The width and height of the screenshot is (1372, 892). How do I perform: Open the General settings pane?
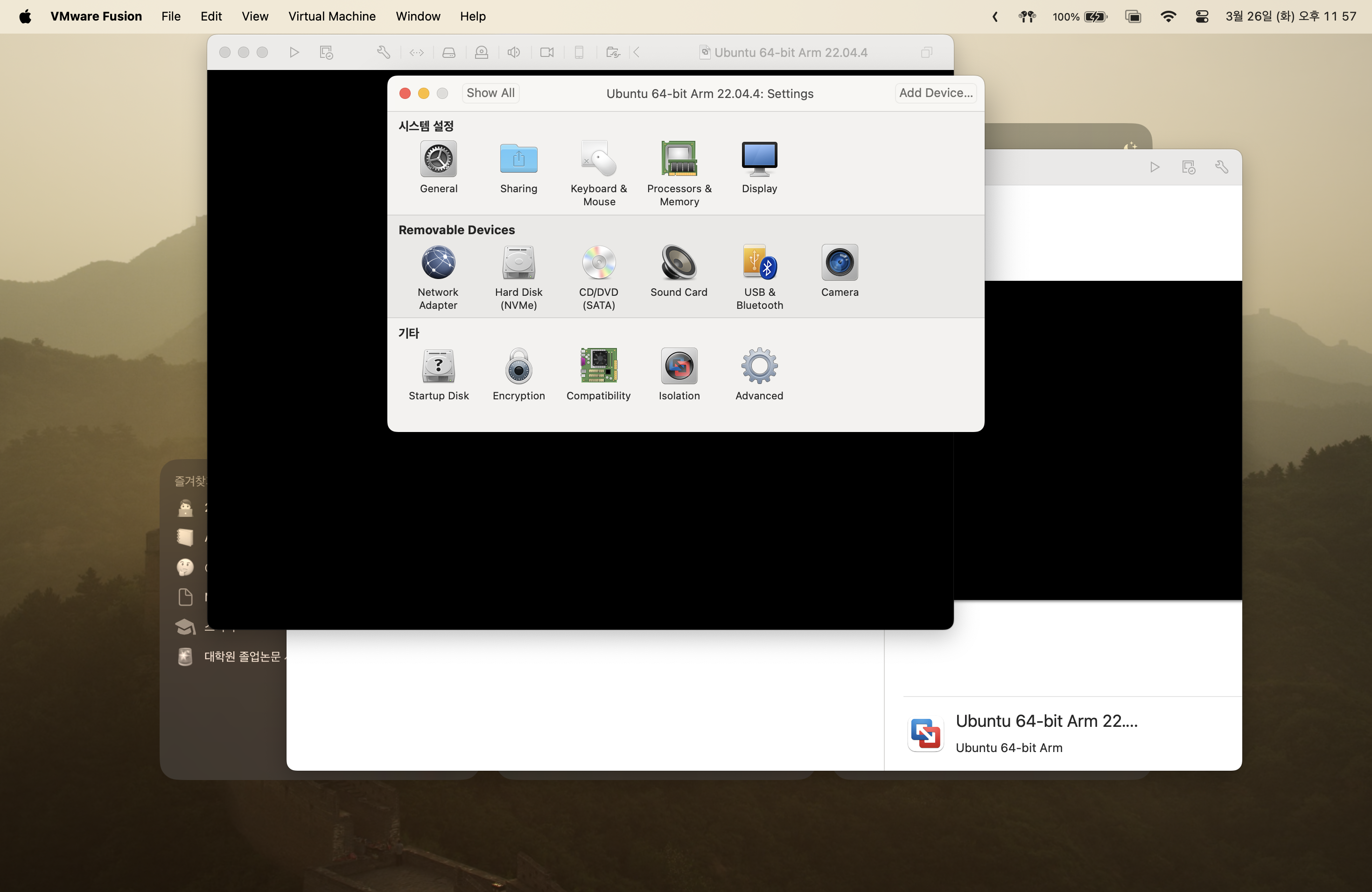pos(438,167)
